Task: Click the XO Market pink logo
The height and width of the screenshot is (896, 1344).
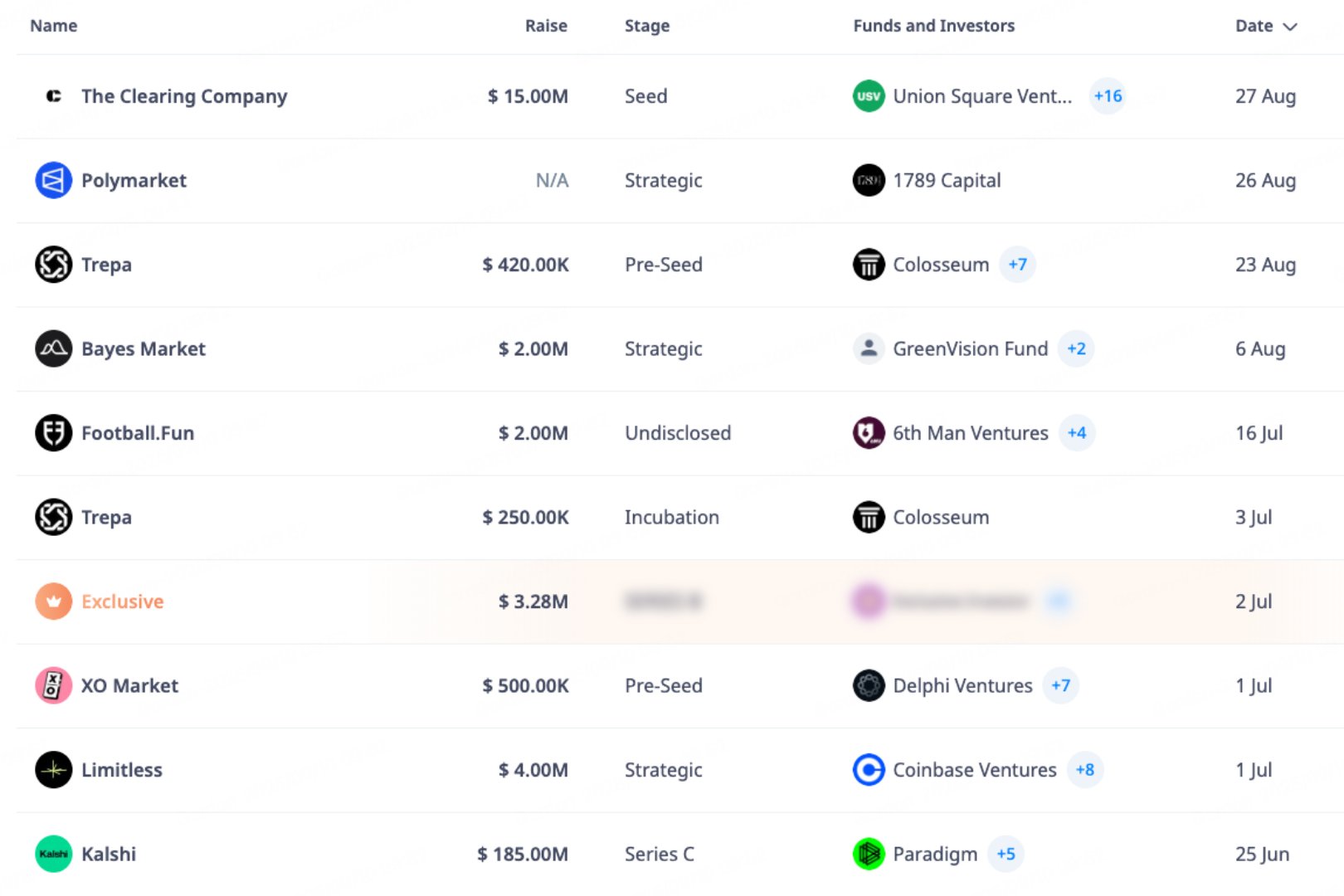Action: pyautogui.click(x=53, y=685)
